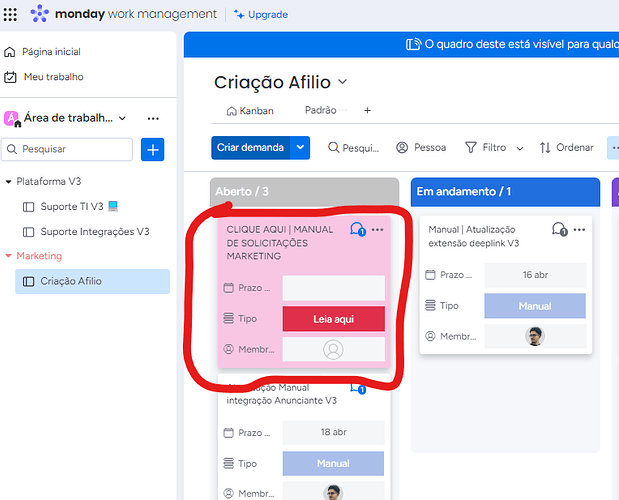Add a new board view with plus
Image resolution: width=619 pixels, height=500 pixels.
click(367, 110)
